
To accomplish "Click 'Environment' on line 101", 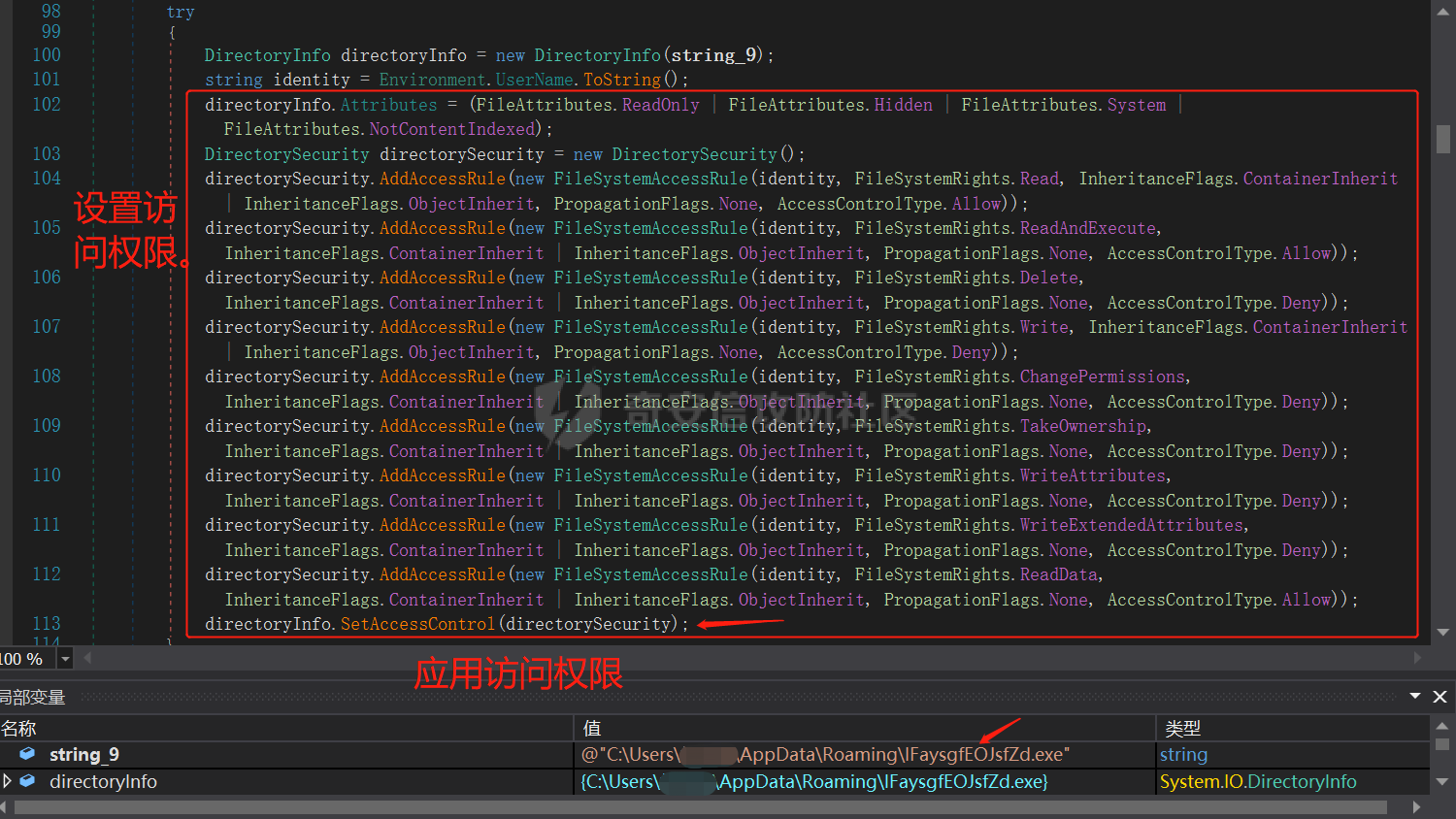I will (432, 80).
